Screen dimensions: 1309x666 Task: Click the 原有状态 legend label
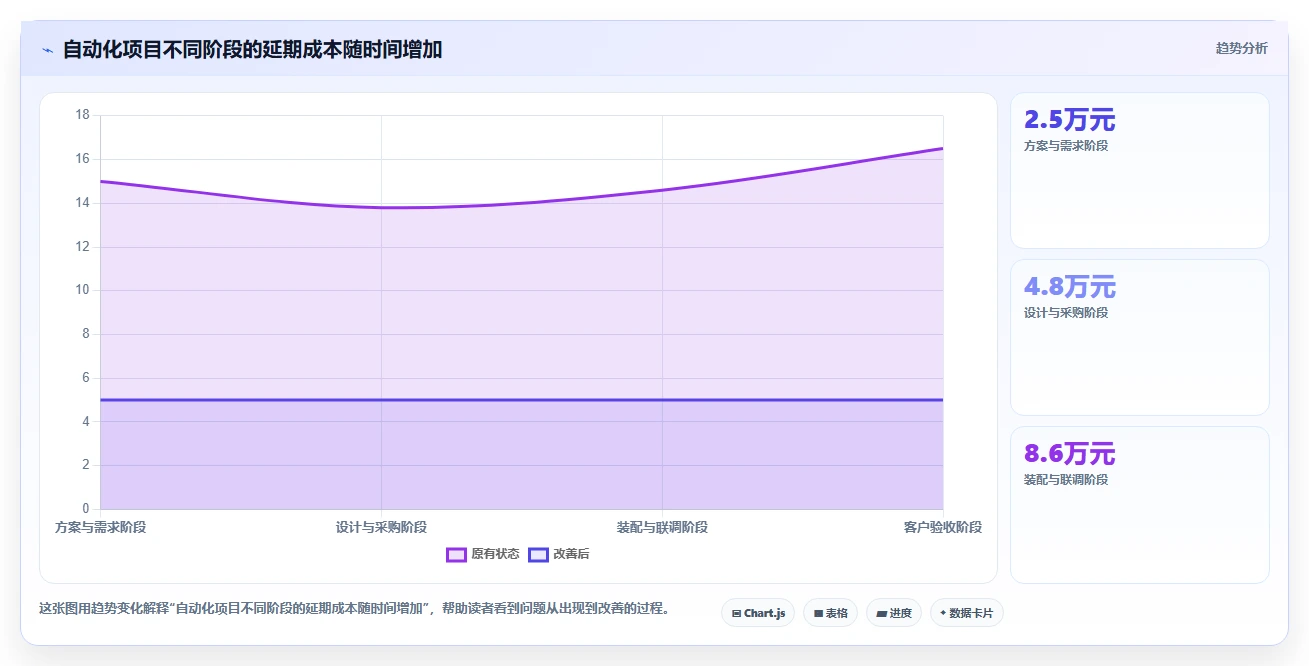(495, 554)
